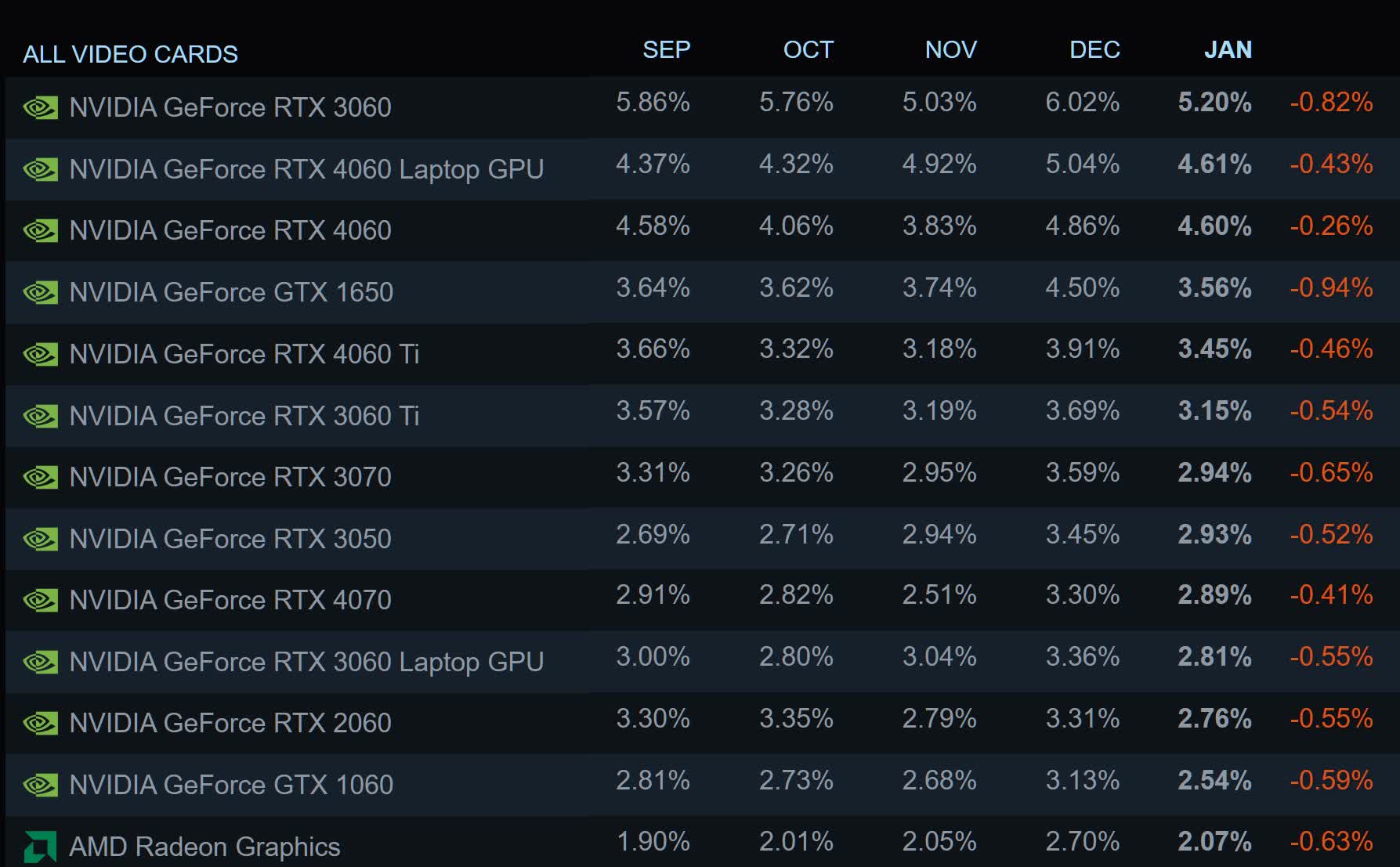The width and height of the screenshot is (1400, 867).
Task: Open the ALL VIDEO CARDS heading
Action: click(x=130, y=54)
